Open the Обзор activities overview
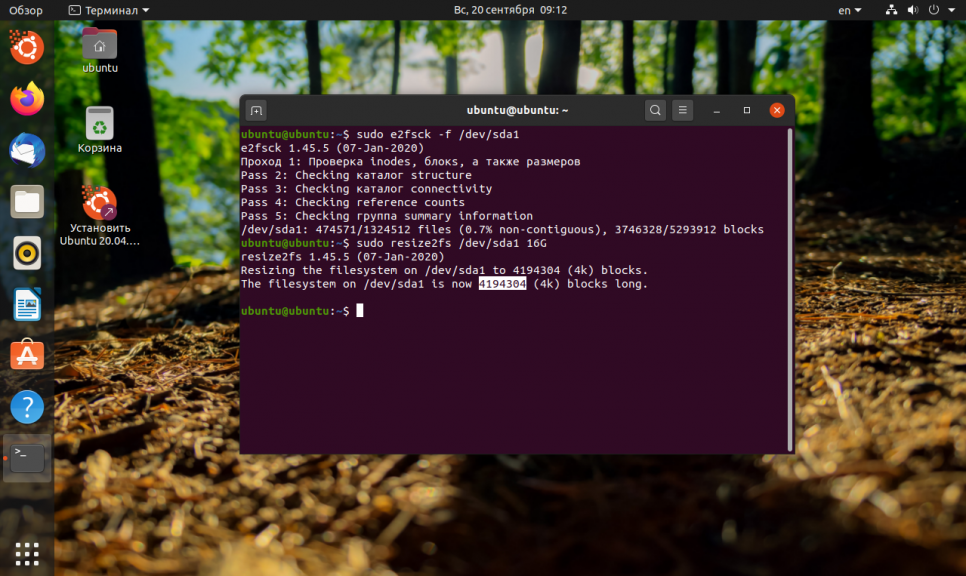 [x=26, y=10]
